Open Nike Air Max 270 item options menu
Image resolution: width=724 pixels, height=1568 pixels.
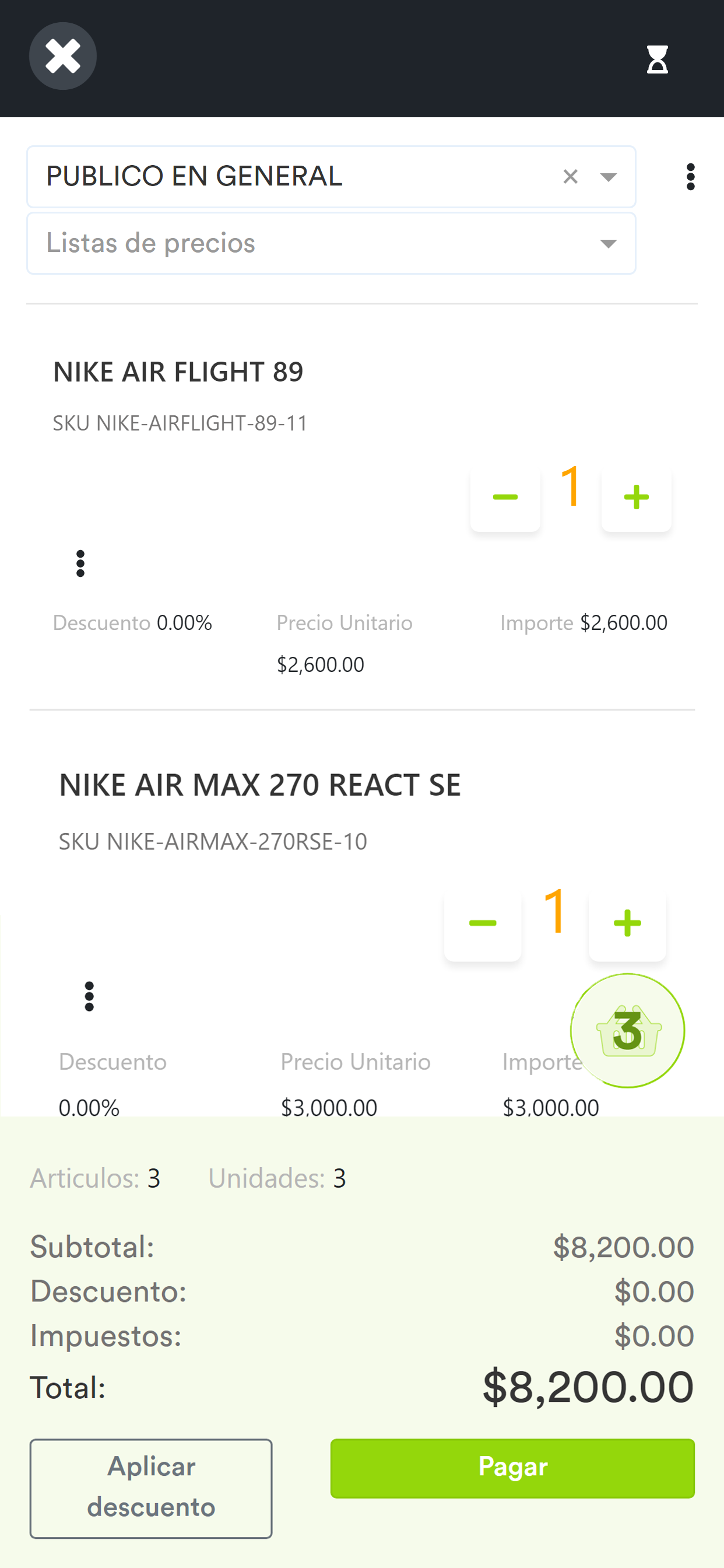pos(89,996)
